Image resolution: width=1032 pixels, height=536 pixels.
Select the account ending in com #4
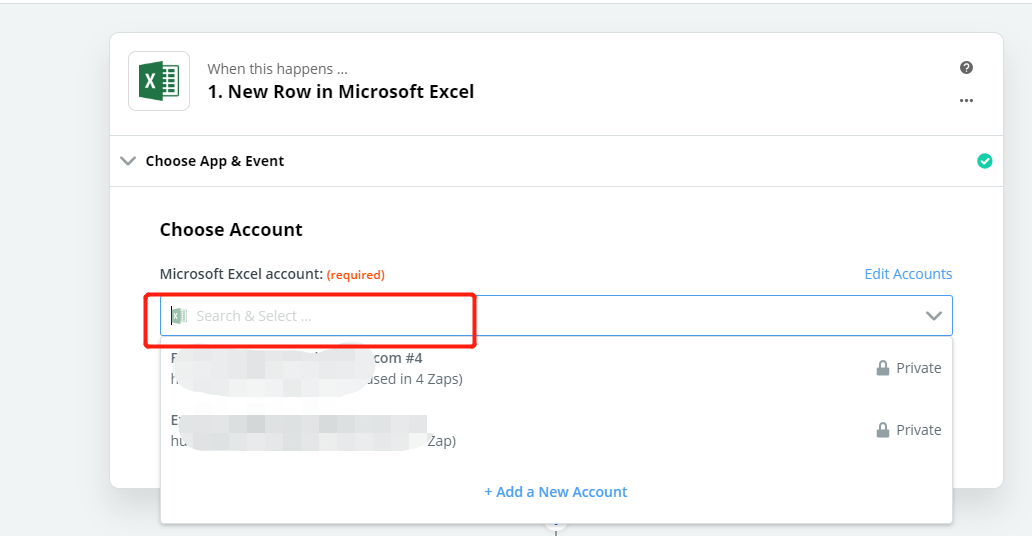point(556,368)
